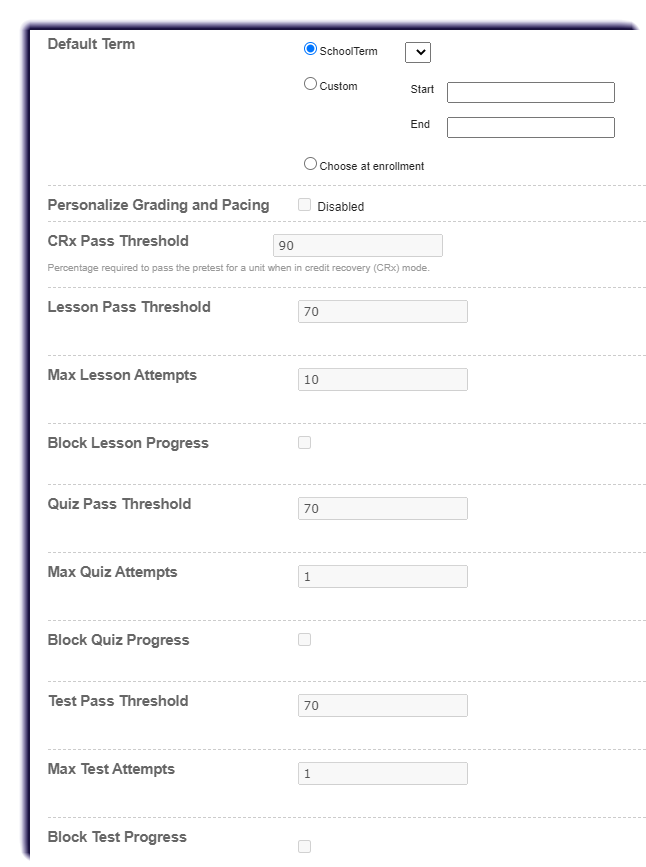Toggle the Block Lesson Progress checkbox

(x=305, y=442)
